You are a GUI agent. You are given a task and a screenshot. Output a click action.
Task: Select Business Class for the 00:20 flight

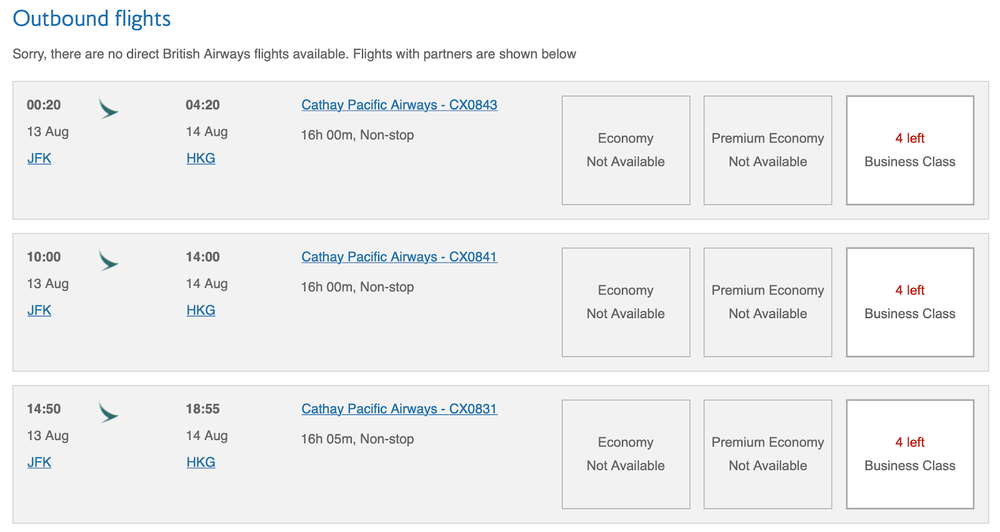tap(910, 150)
